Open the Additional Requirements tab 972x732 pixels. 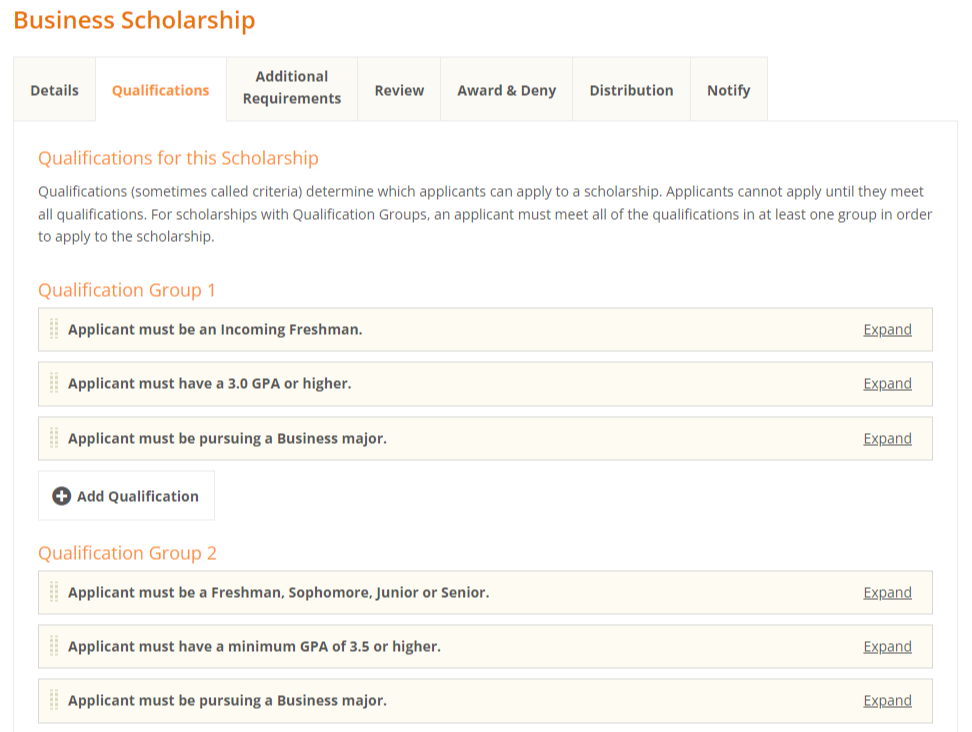[x=291, y=89]
